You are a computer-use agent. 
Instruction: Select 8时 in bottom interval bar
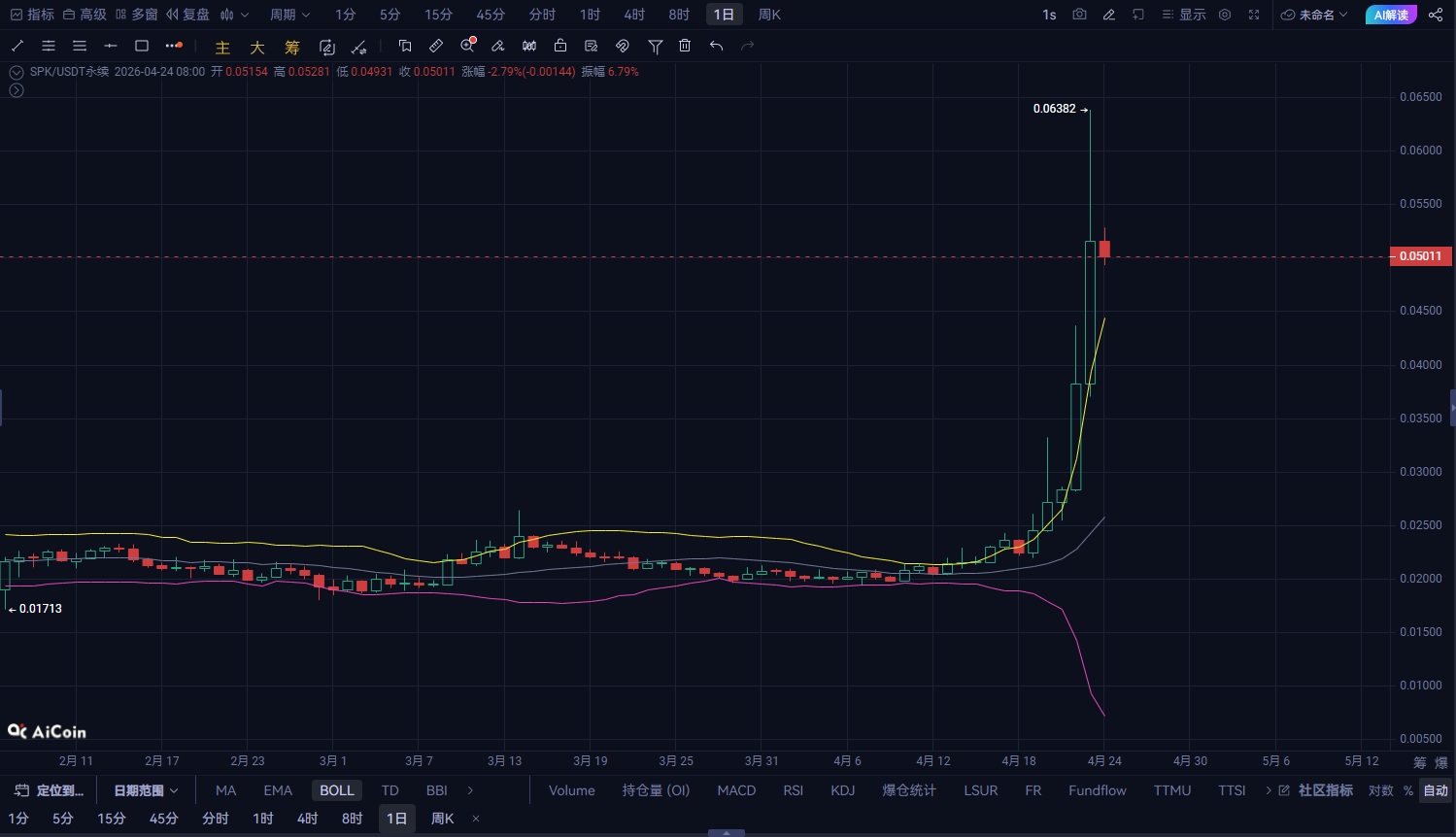352,819
